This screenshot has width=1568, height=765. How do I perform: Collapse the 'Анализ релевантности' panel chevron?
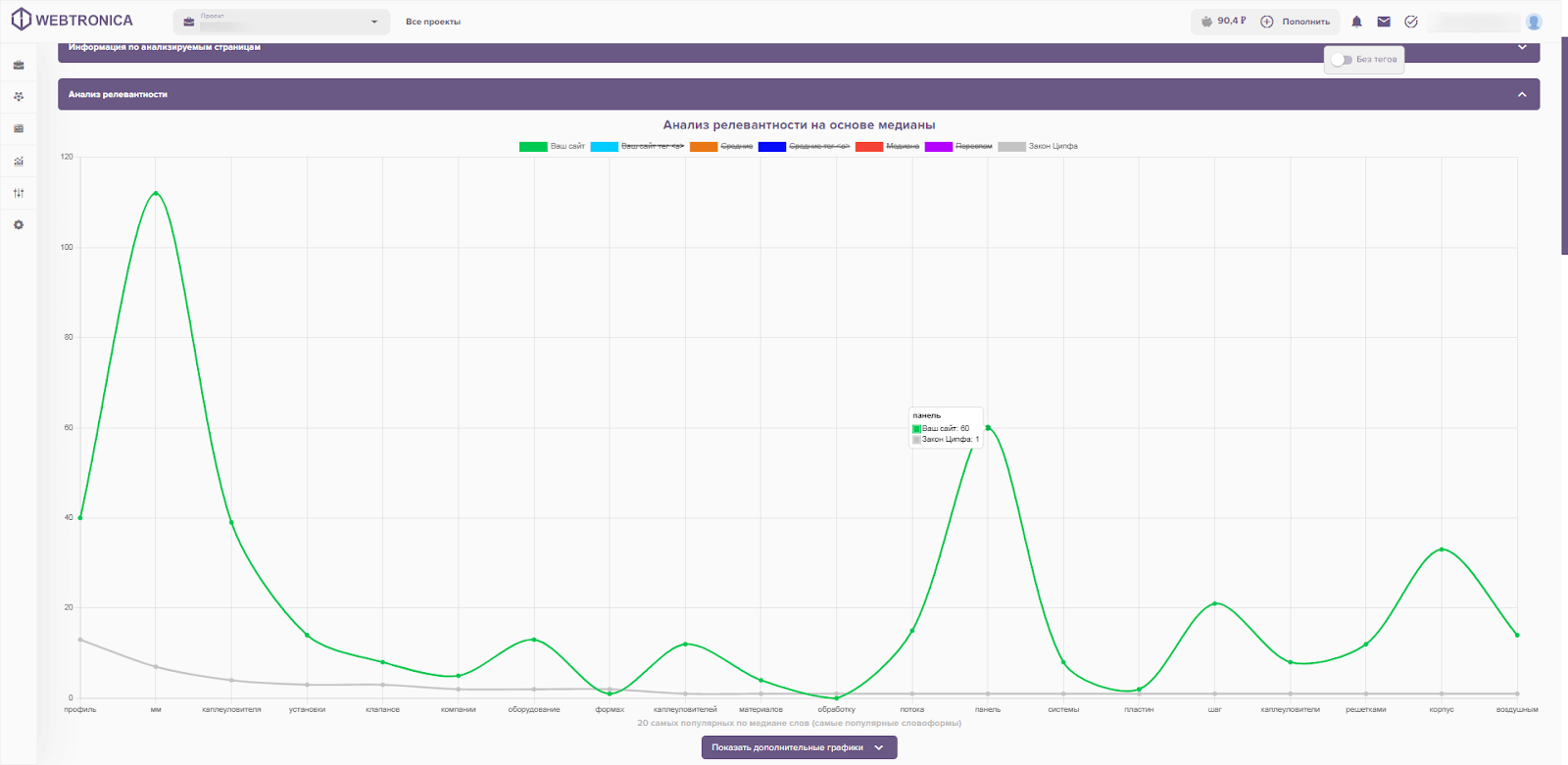[x=1522, y=95]
